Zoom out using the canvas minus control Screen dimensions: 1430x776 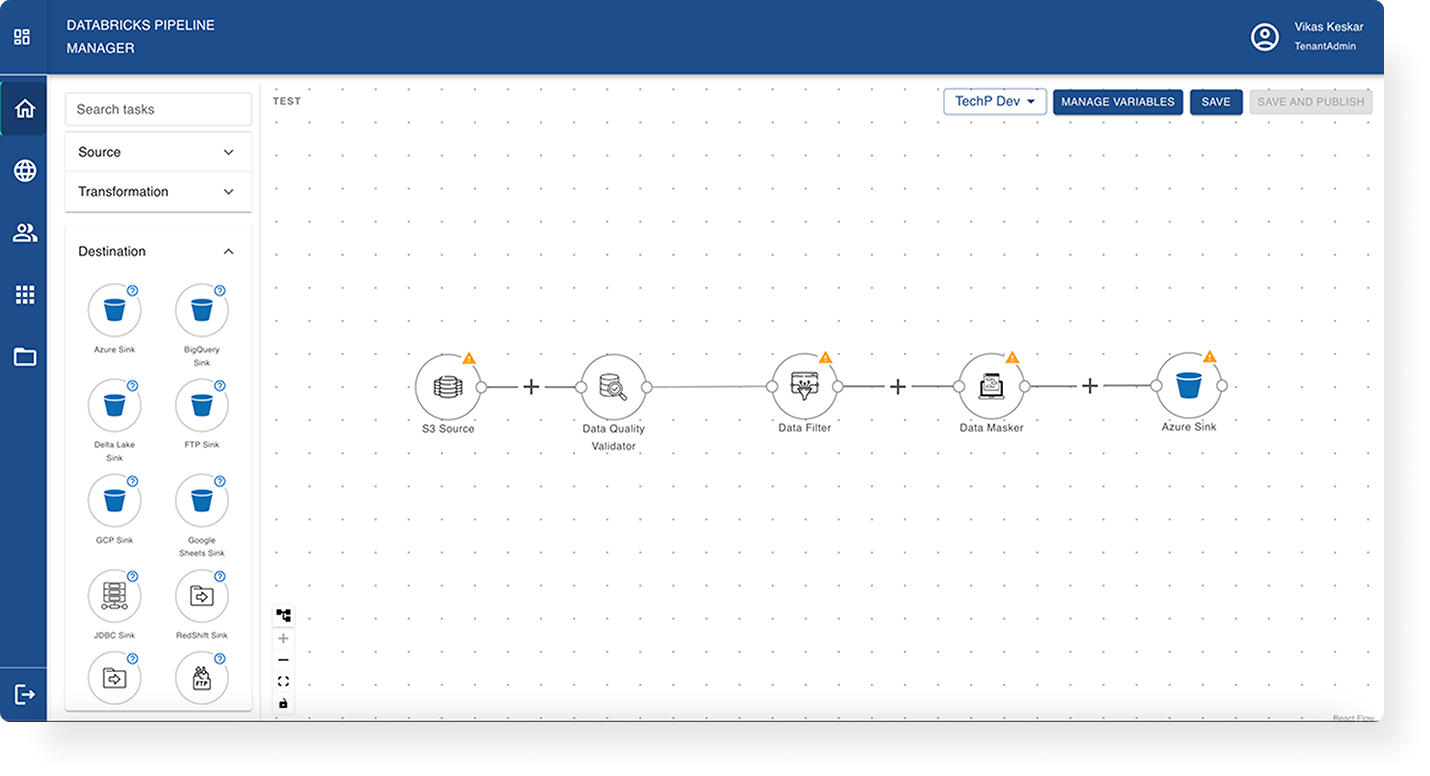click(283, 660)
